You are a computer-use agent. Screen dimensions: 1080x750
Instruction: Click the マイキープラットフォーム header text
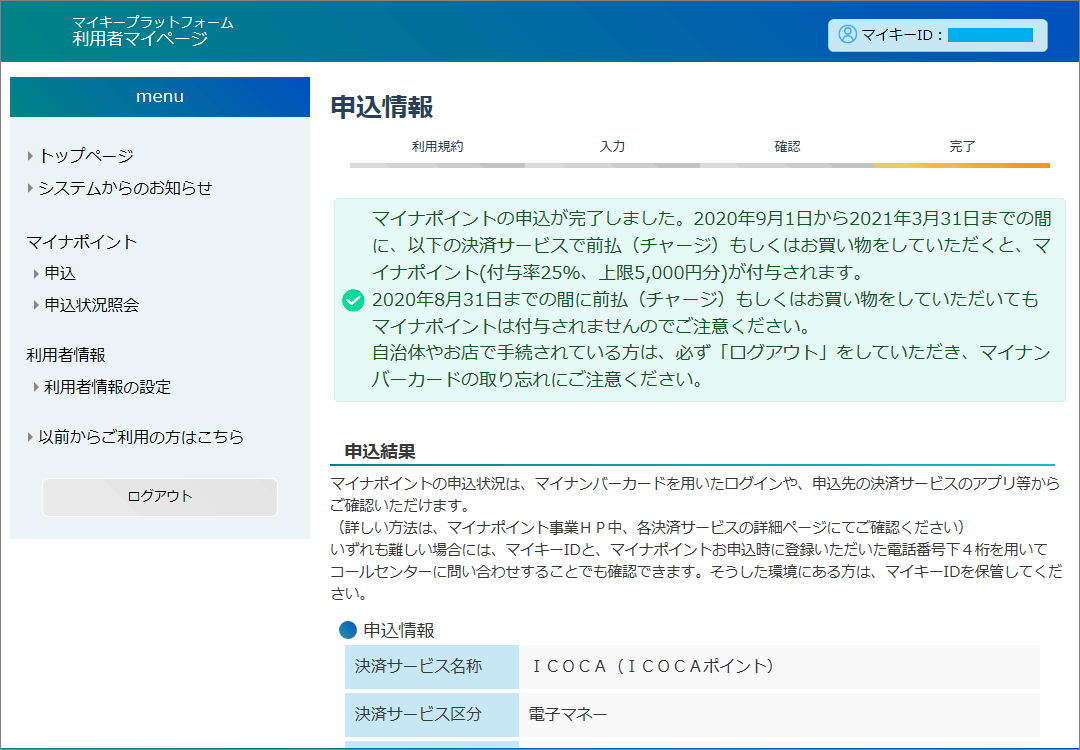tap(153, 23)
